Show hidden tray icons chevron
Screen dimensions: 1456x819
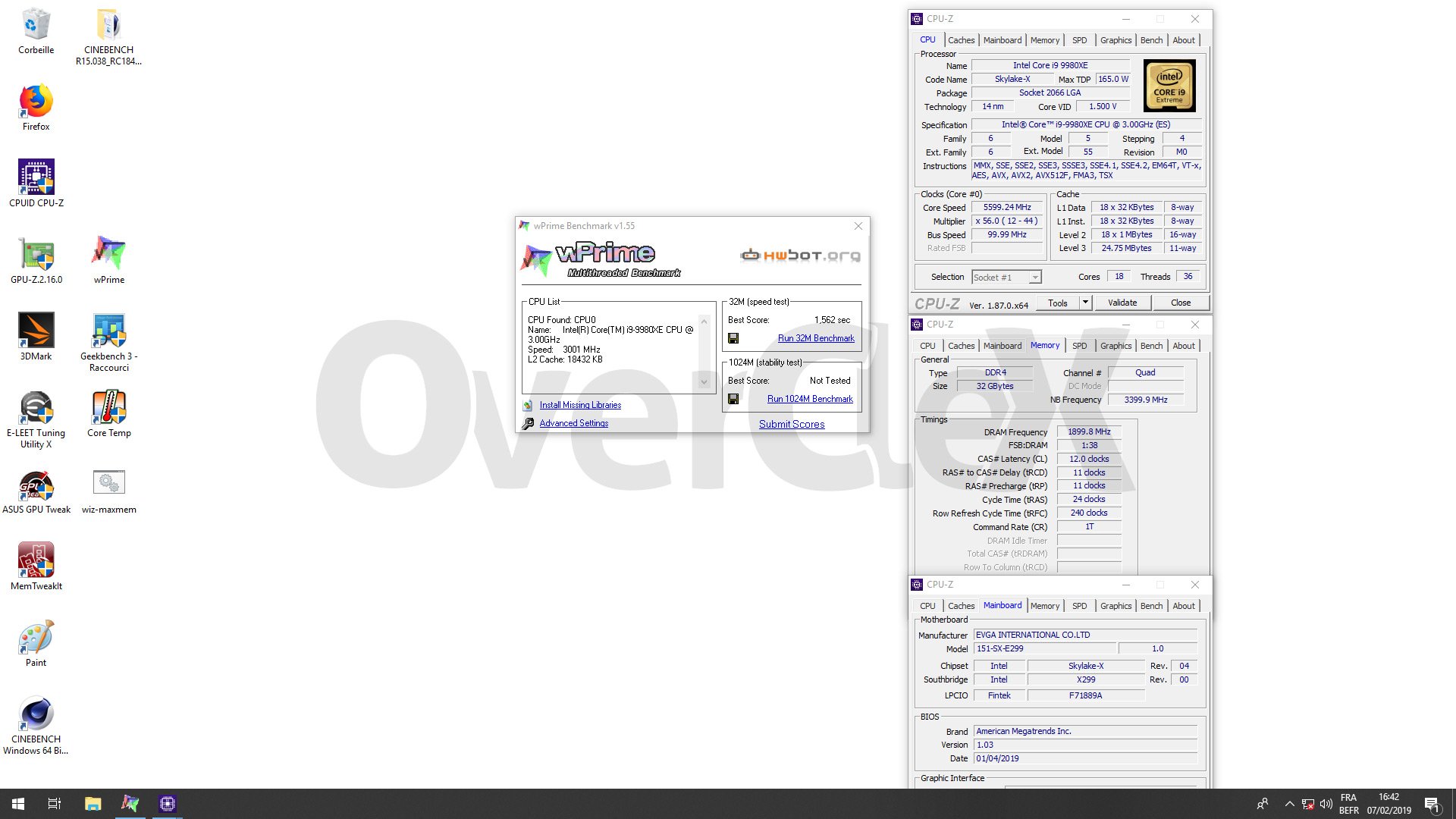(1289, 804)
